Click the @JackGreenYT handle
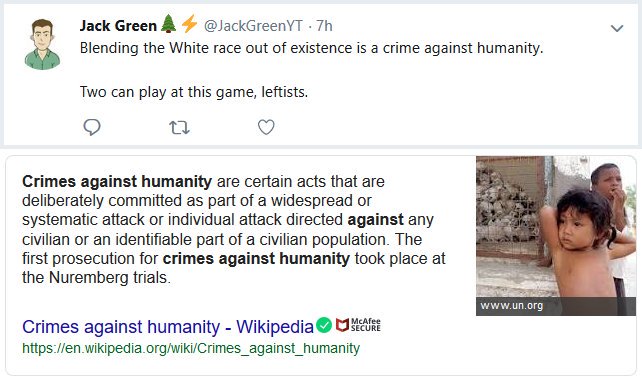Image resolution: width=642 pixels, height=381 pixels. click(253, 26)
